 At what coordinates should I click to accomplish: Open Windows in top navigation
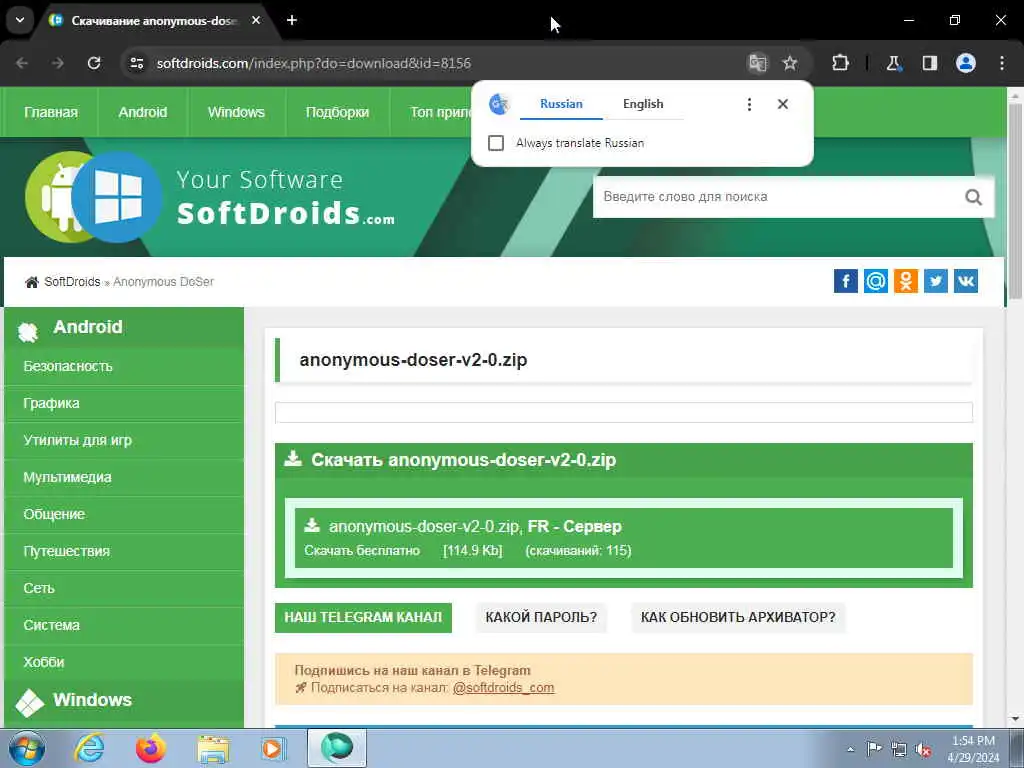tap(236, 112)
